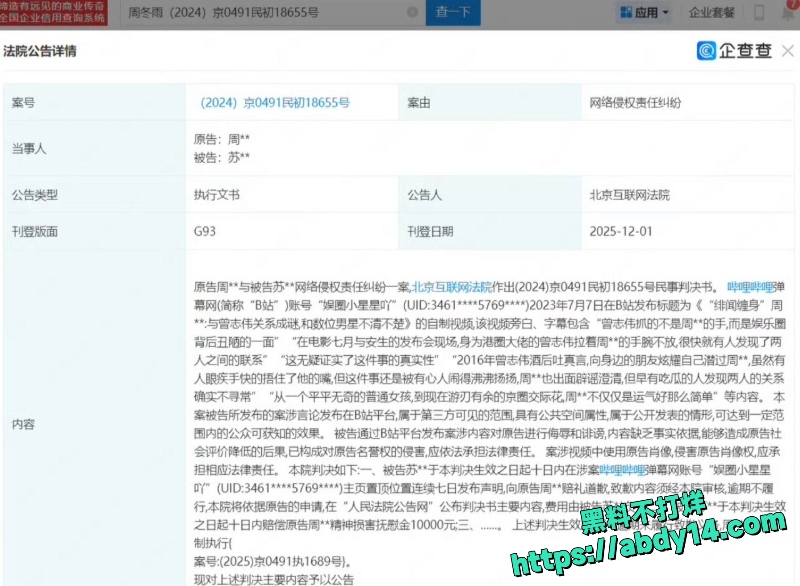Open the notifications bell icon
The width and height of the screenshot is (800, 586).
point(789,13)
